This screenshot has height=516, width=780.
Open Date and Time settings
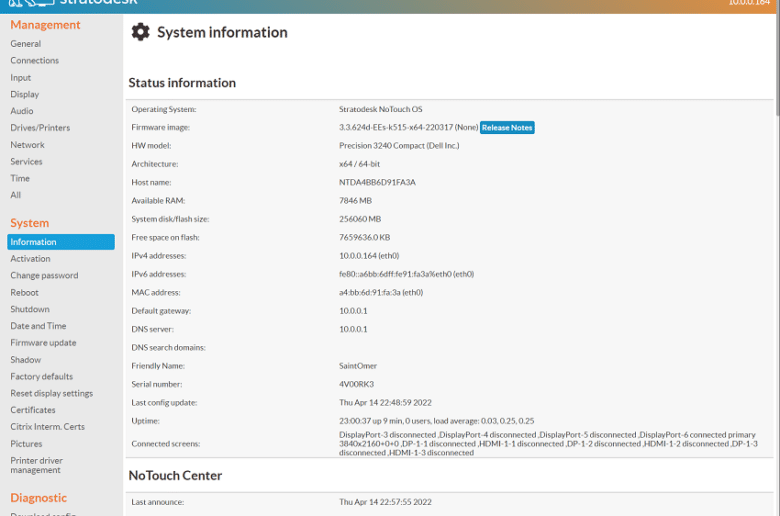tap(38, 326)
